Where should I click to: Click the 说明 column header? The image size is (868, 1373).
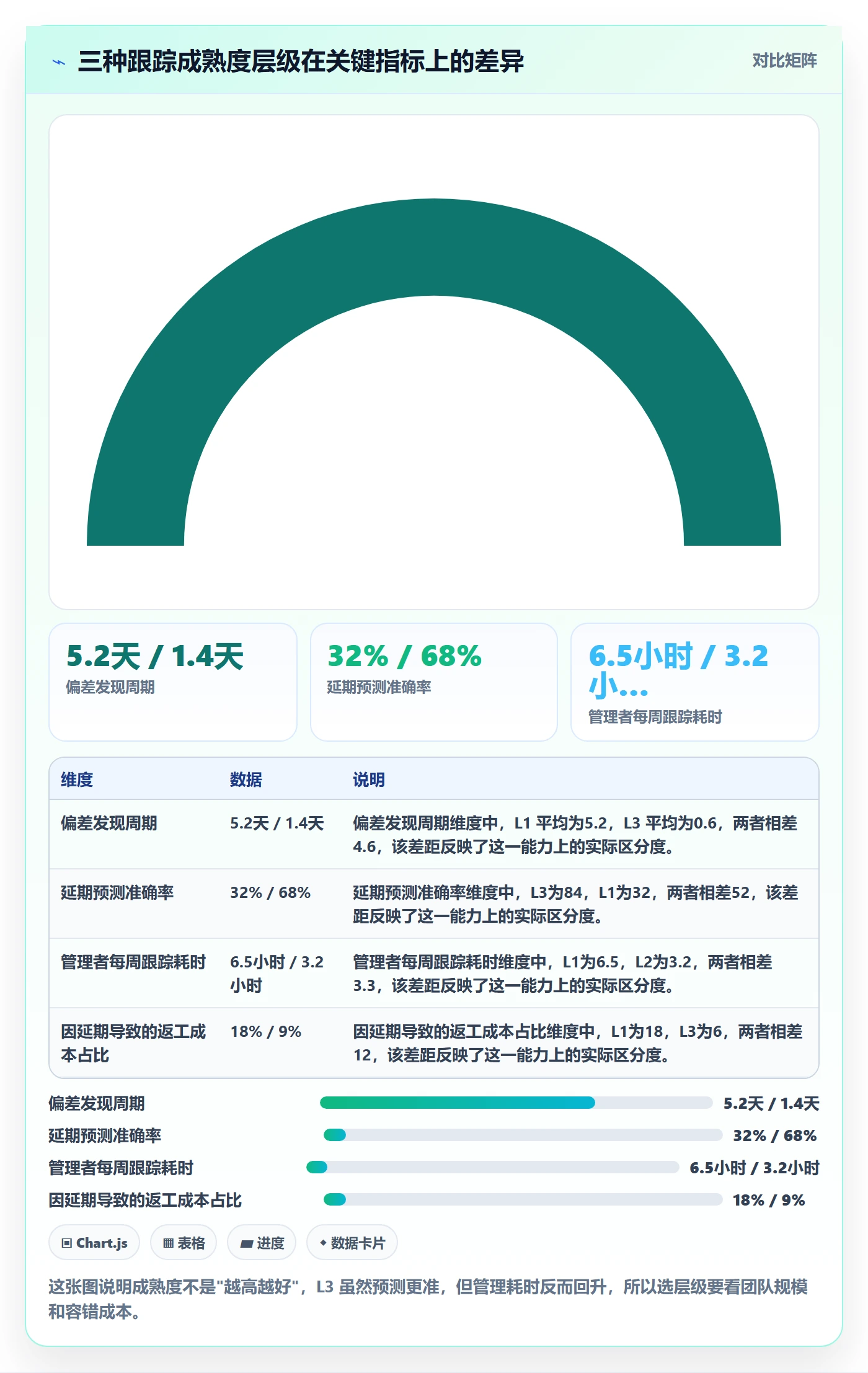pyautogui.click(x=369, y=780)
